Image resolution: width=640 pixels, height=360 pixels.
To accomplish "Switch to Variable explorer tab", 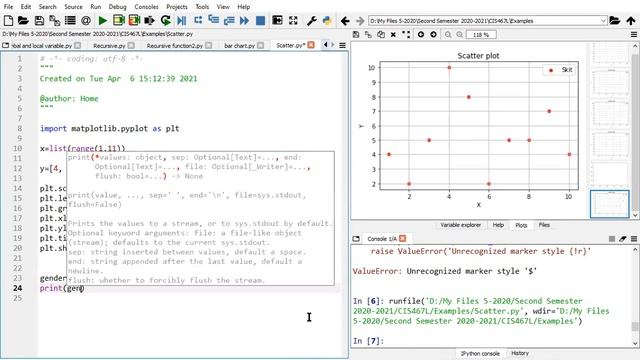I will pyautogui.click(x=460, y=225).
